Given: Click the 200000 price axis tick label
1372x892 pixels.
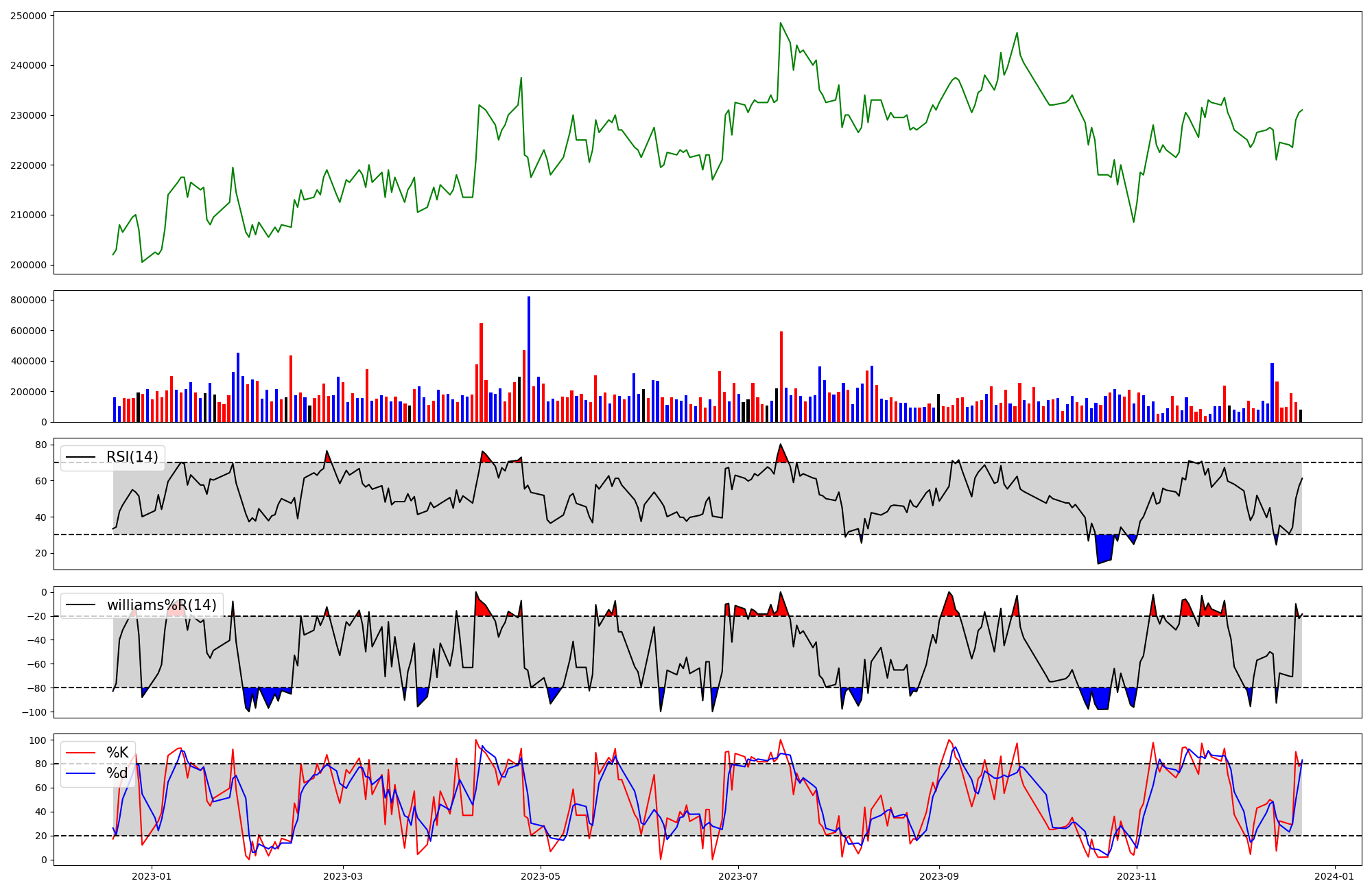Looking at the screenshot, I should [28, 265].
